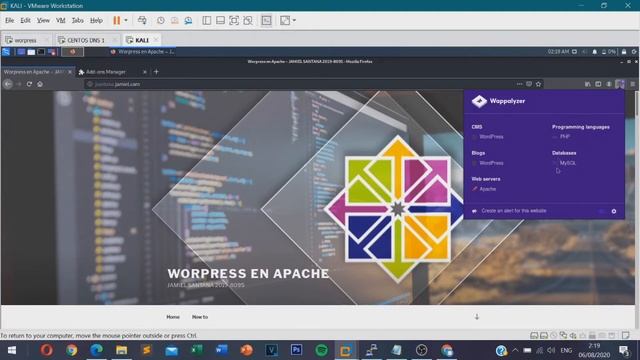Screen dimensions: 640x360
Task: Open the How to link in the site navigation
Action: (x=200, y=317)
